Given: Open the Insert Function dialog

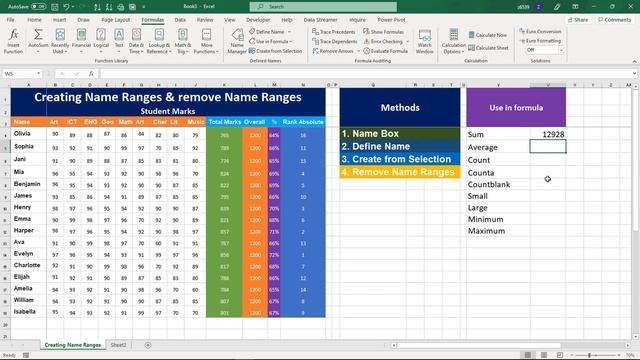Looking at the screenshot, I should tap(13, 41).
